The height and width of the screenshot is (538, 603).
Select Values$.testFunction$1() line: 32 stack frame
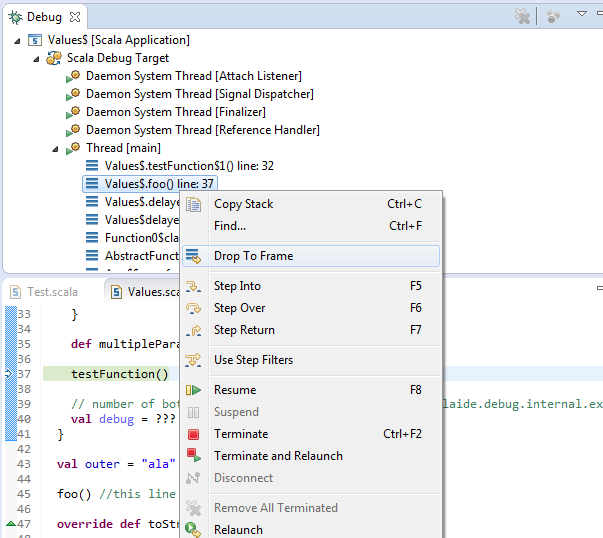[x=189, y=166]
